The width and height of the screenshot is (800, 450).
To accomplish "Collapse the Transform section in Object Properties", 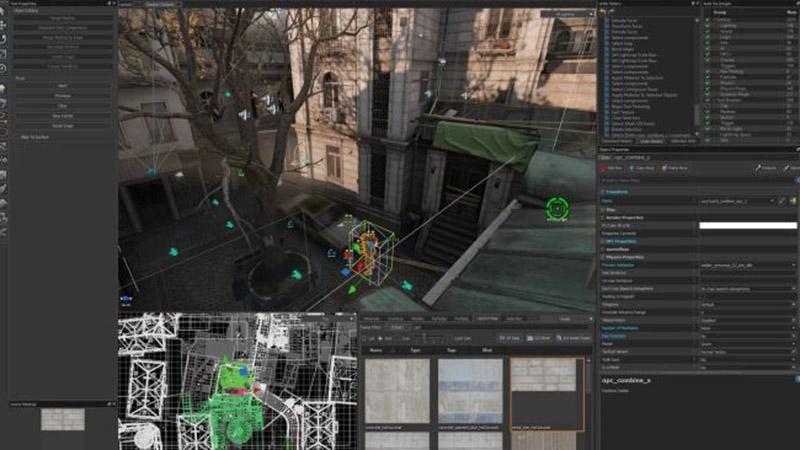I will coord(602,191).
